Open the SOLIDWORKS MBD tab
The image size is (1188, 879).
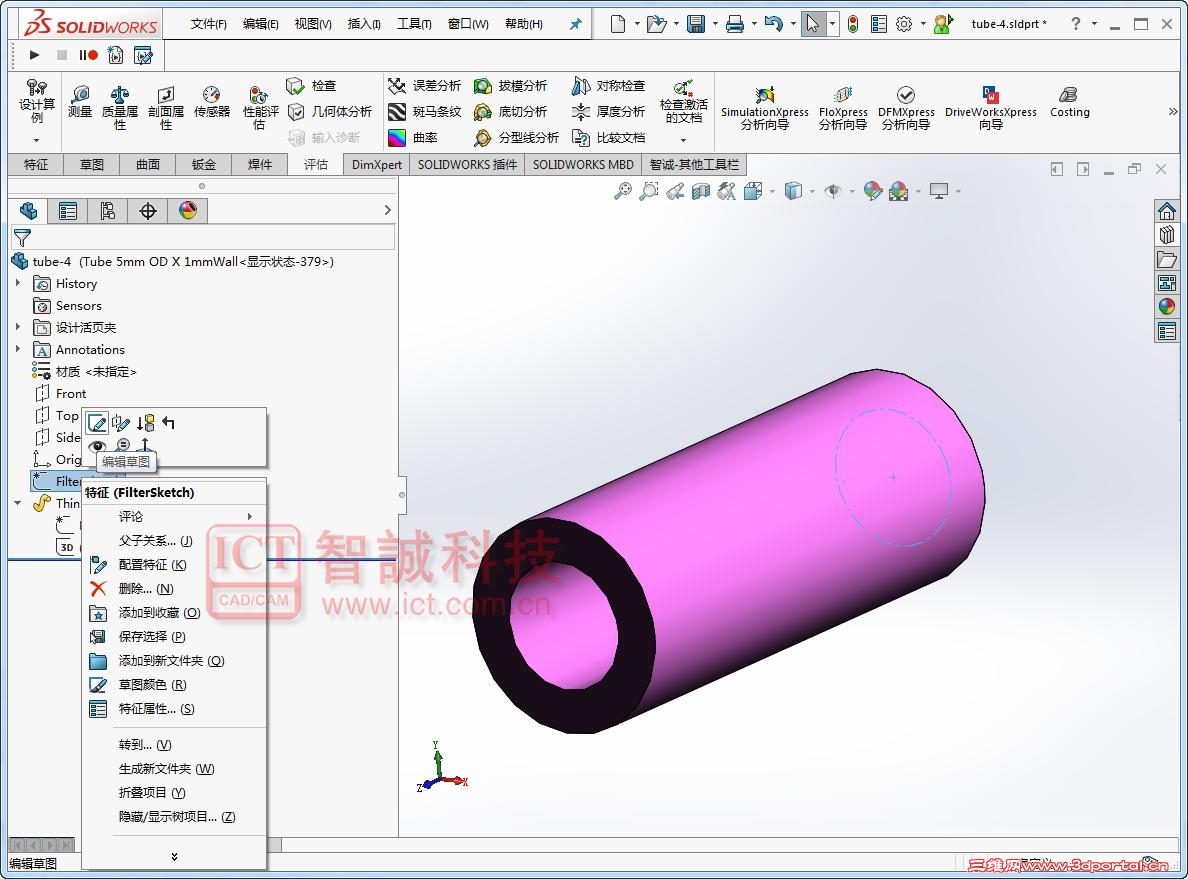point(583,164)
